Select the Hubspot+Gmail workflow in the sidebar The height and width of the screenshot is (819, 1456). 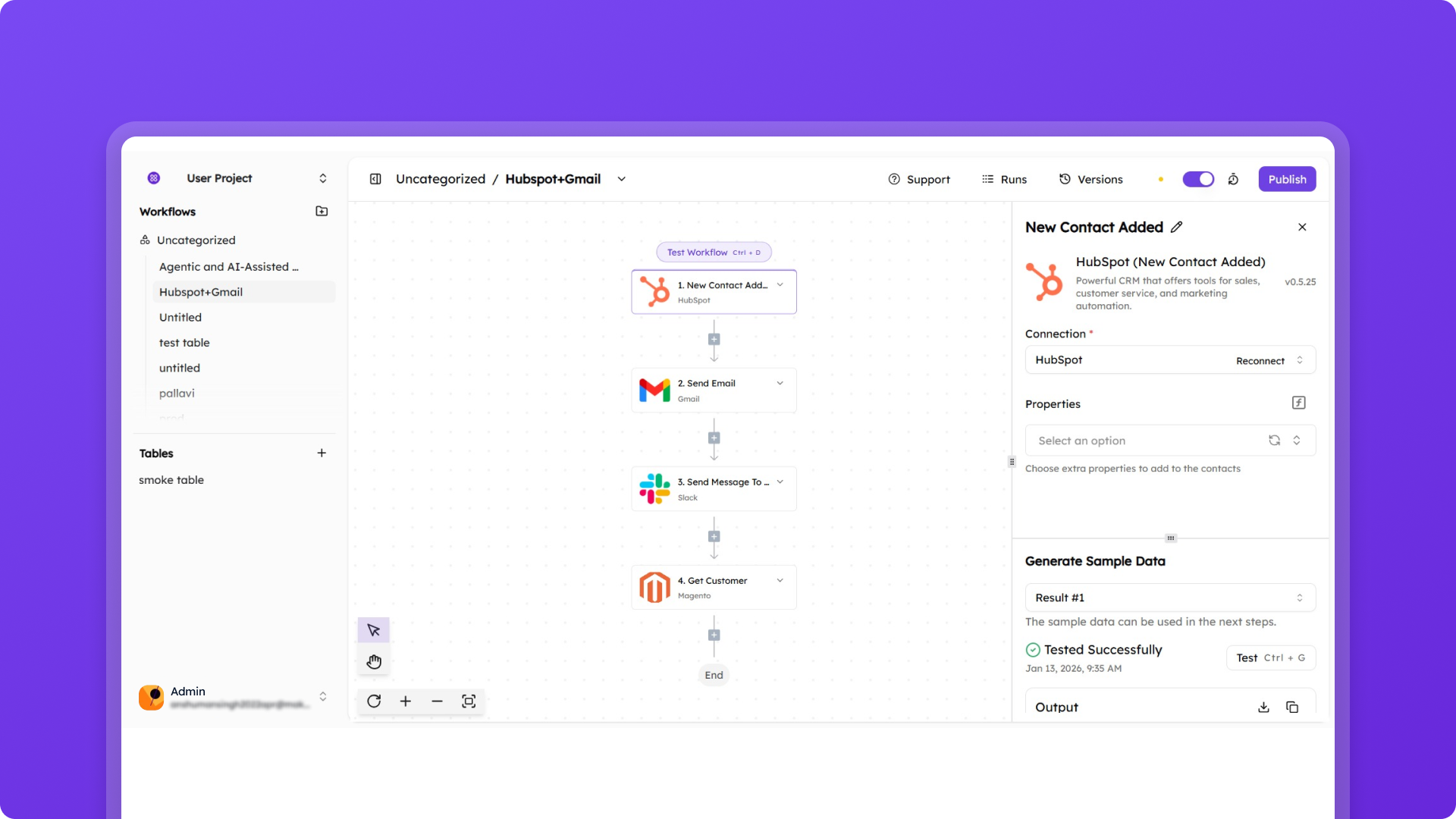[200, 292]
